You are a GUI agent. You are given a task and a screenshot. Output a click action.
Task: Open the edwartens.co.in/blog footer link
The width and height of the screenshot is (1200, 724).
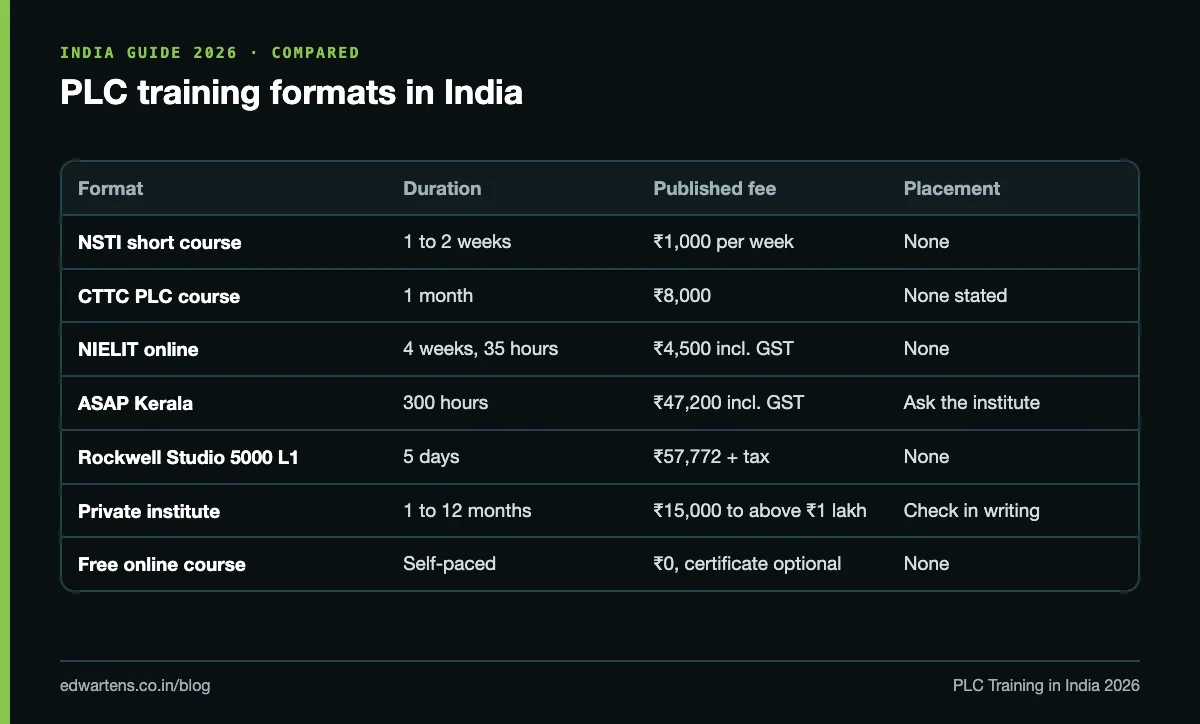point(135,686)
